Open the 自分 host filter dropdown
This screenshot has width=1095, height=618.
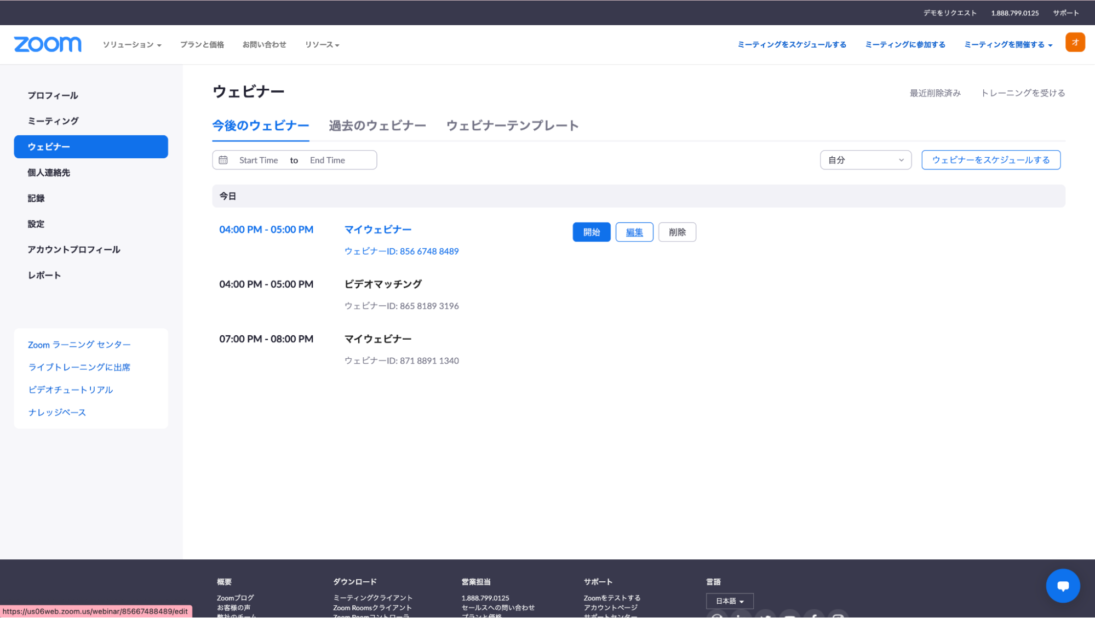[865, 160]
